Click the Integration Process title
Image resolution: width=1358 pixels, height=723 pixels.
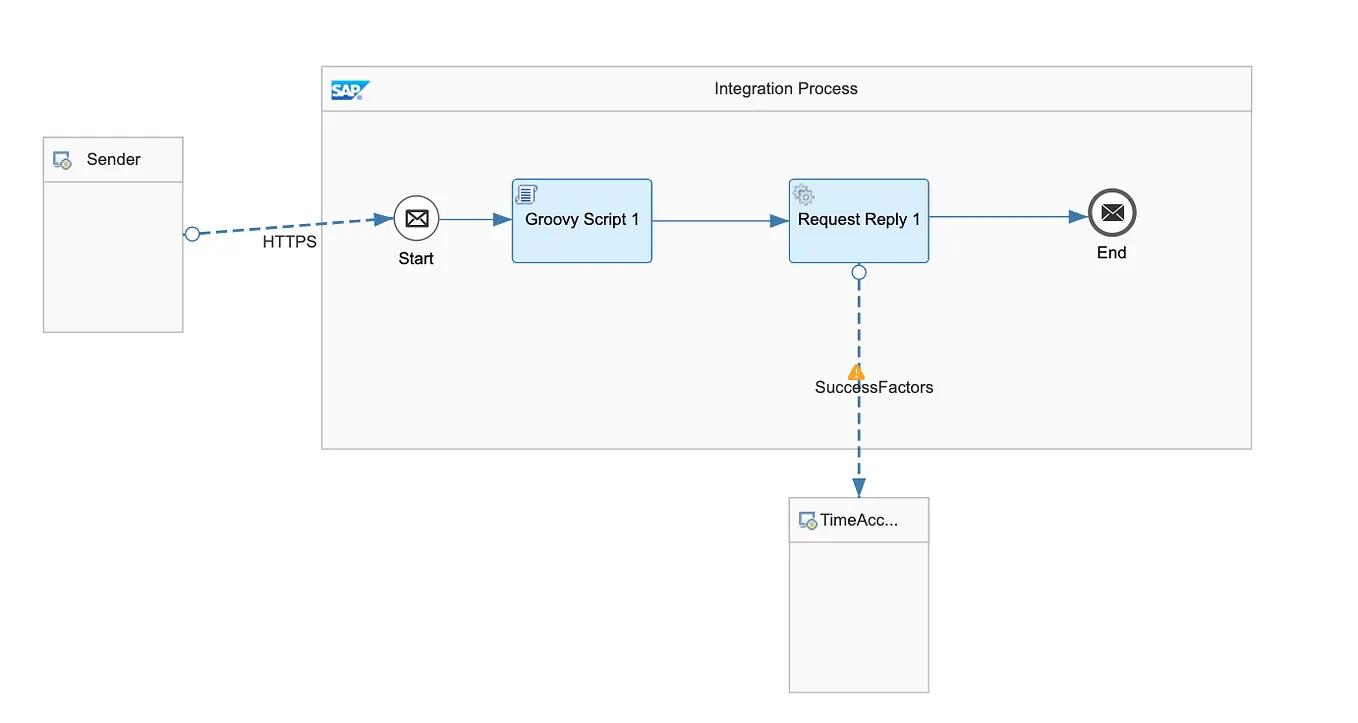[x=786, y=89]
